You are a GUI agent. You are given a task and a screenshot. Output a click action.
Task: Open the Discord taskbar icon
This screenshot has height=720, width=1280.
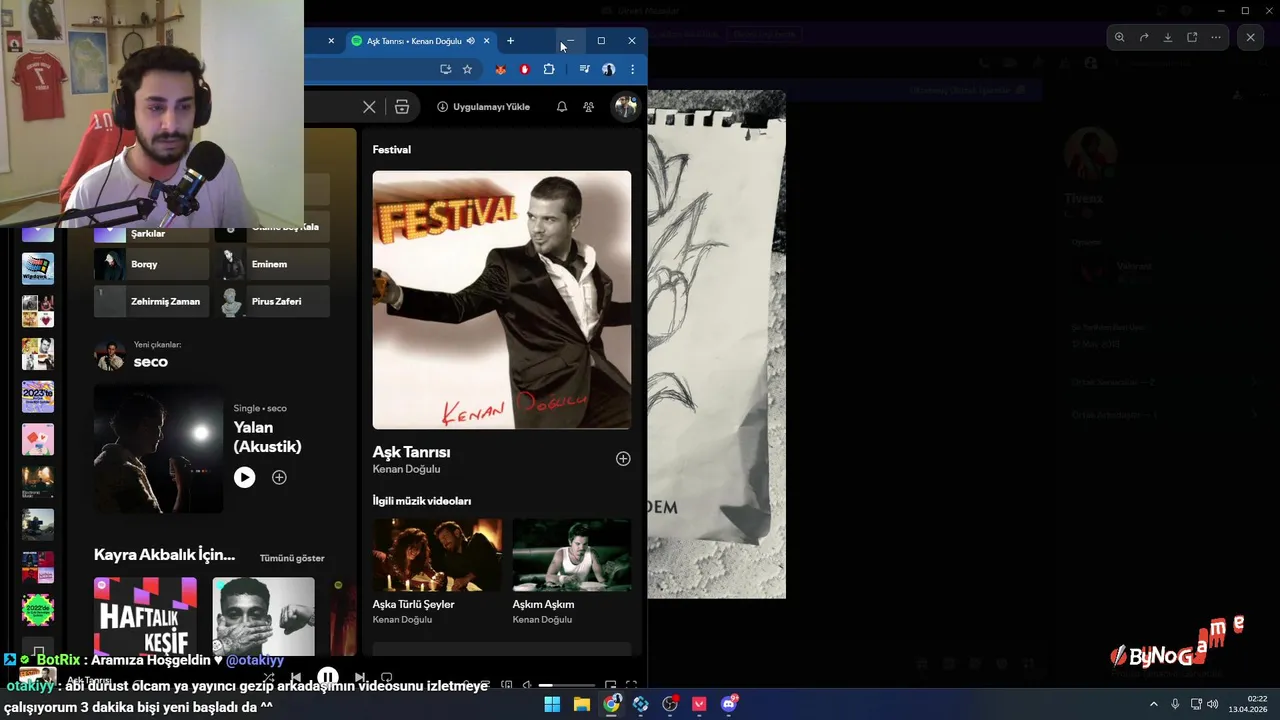(729, 704)
